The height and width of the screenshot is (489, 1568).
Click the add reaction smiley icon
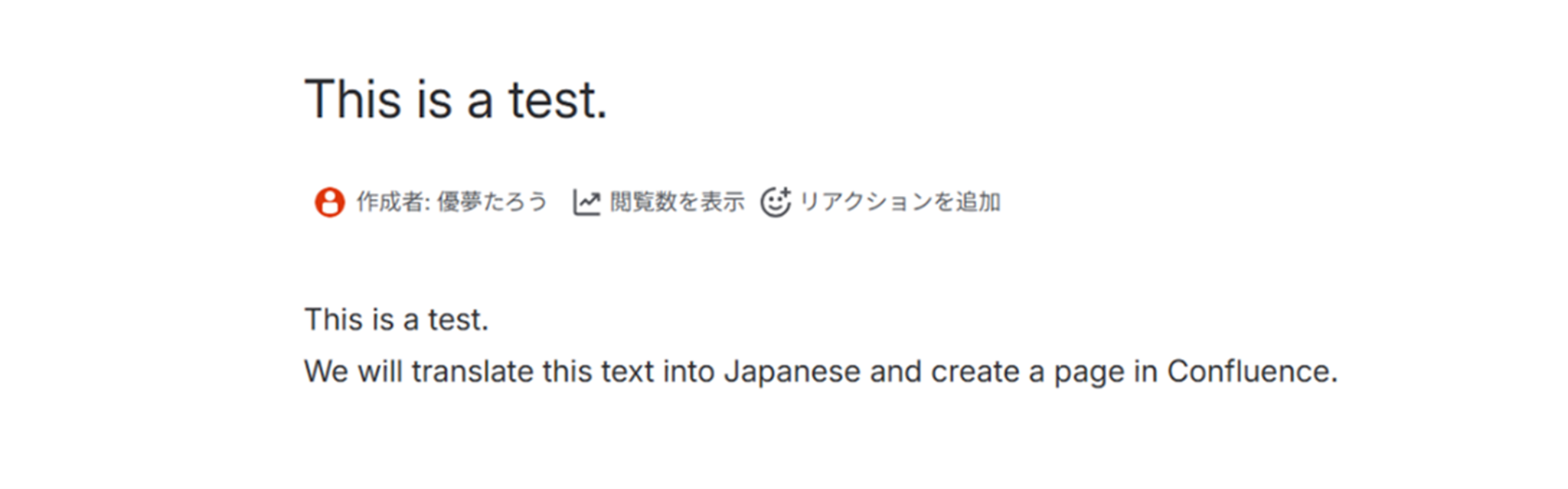(x=775, y=202)
